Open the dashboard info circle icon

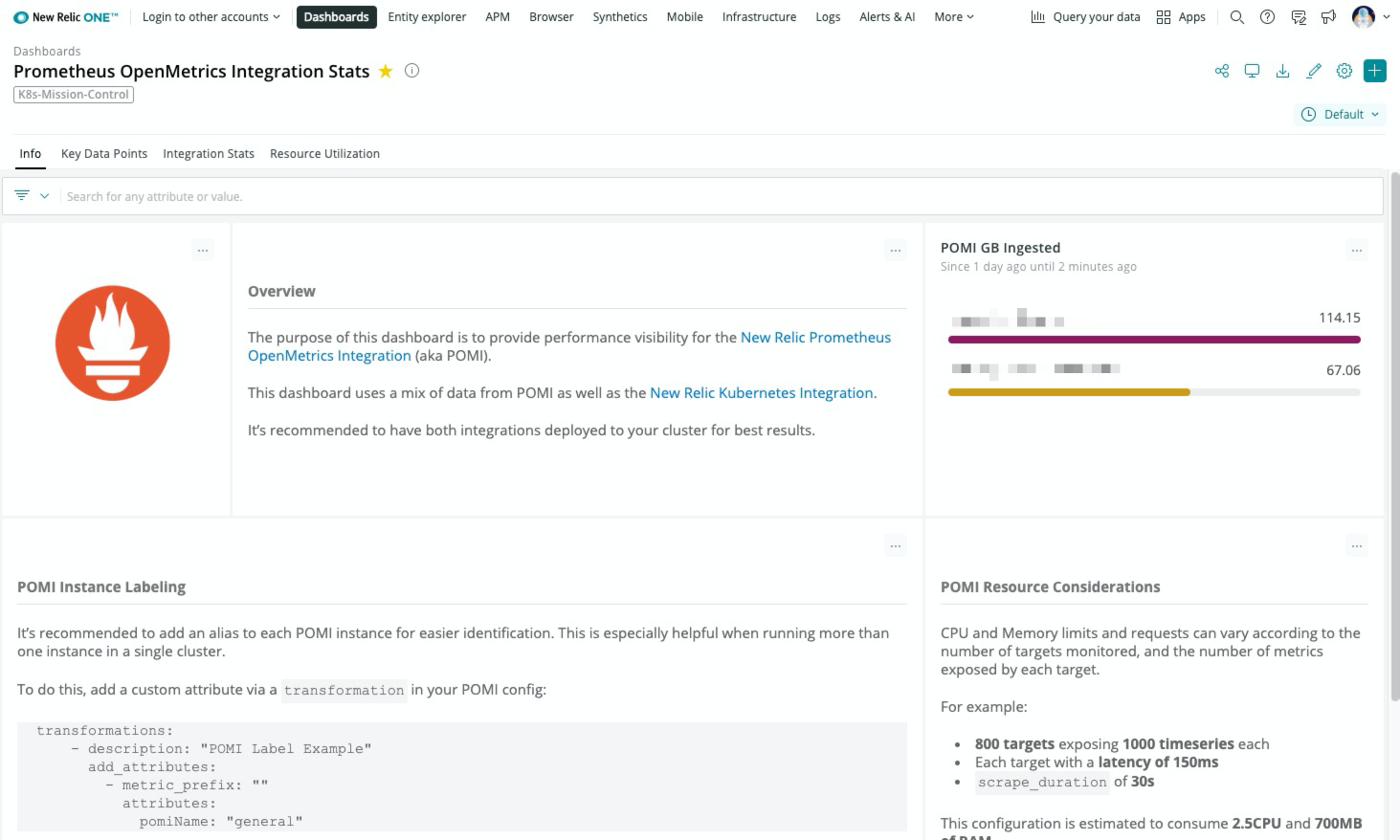412,70
